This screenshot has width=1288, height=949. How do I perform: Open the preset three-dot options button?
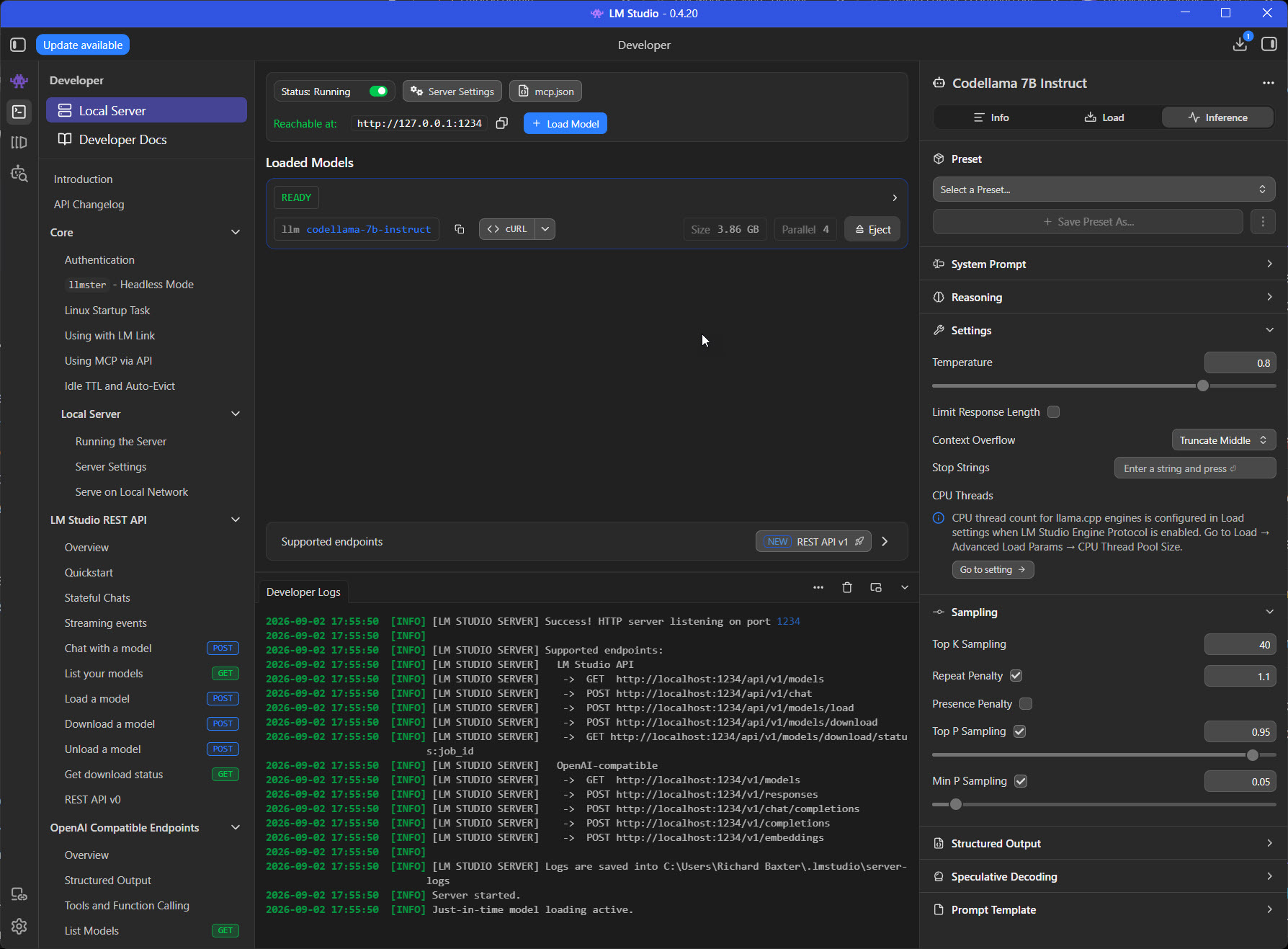1263,222
